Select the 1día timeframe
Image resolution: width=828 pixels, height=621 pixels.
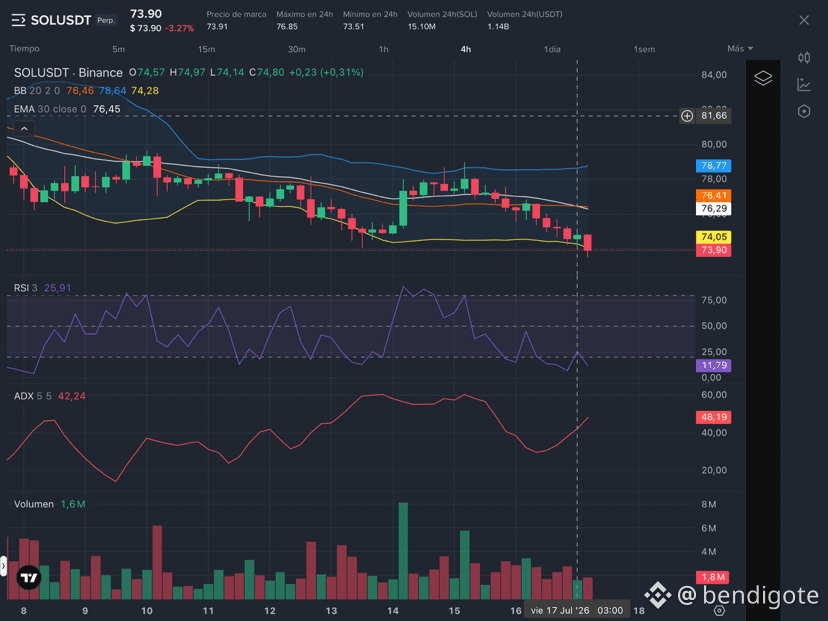coord(552,49)
